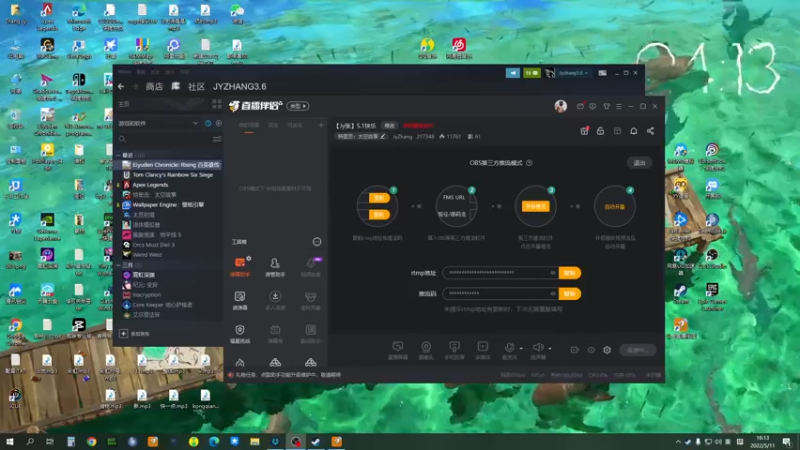Click the record video icon near settings
The image size is (800, 450).
click(x=574, y=350)
